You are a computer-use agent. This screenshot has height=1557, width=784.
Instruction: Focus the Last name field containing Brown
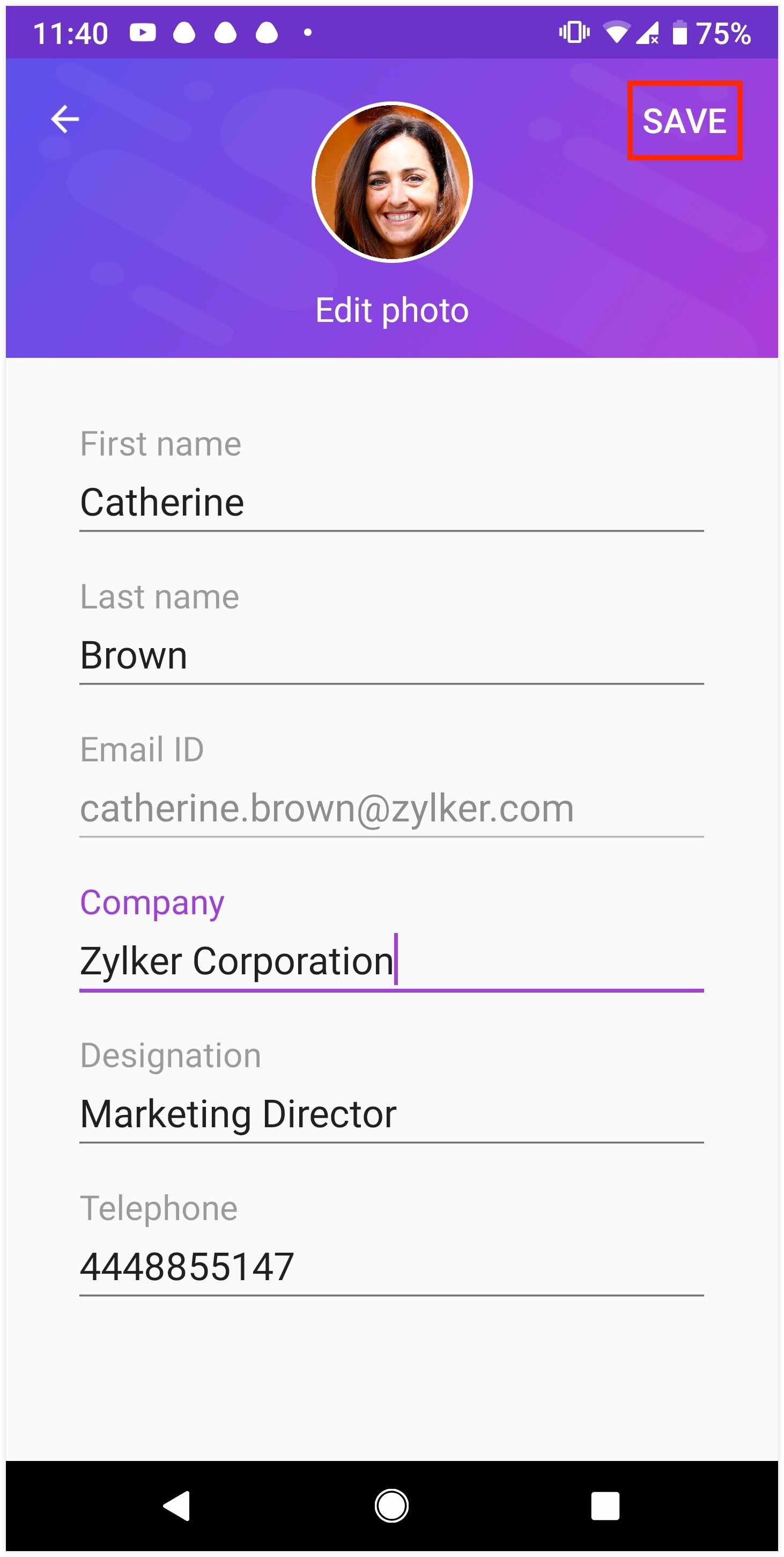pyautogui.click(x=391, y=656)
